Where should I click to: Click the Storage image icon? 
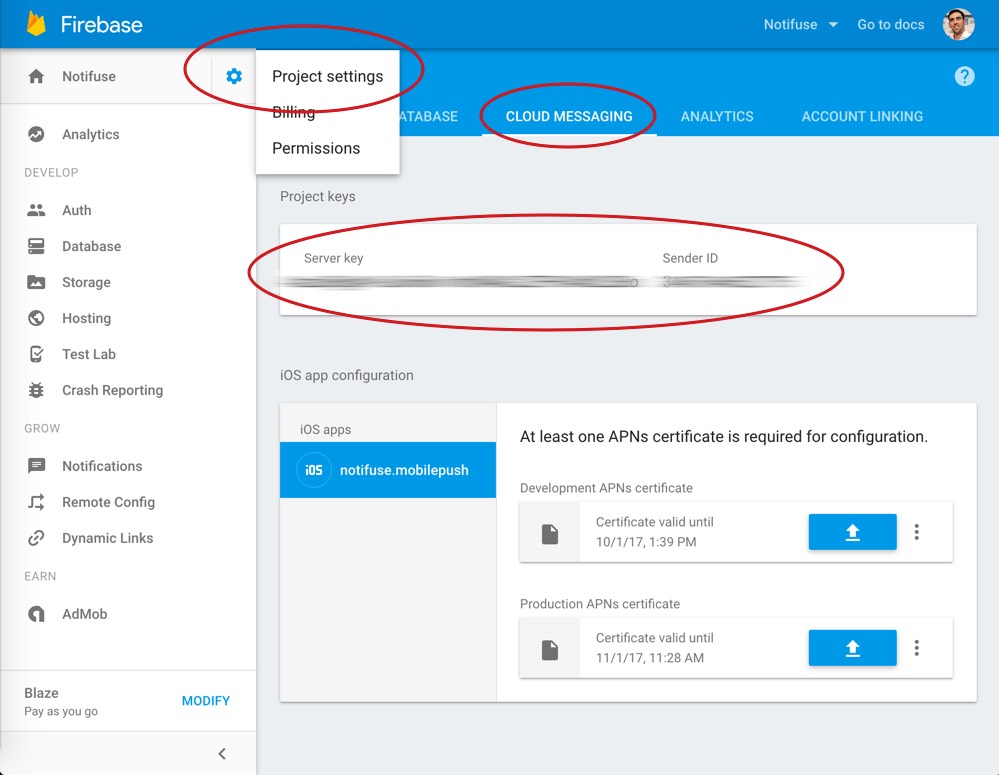(x=36, y=282)
